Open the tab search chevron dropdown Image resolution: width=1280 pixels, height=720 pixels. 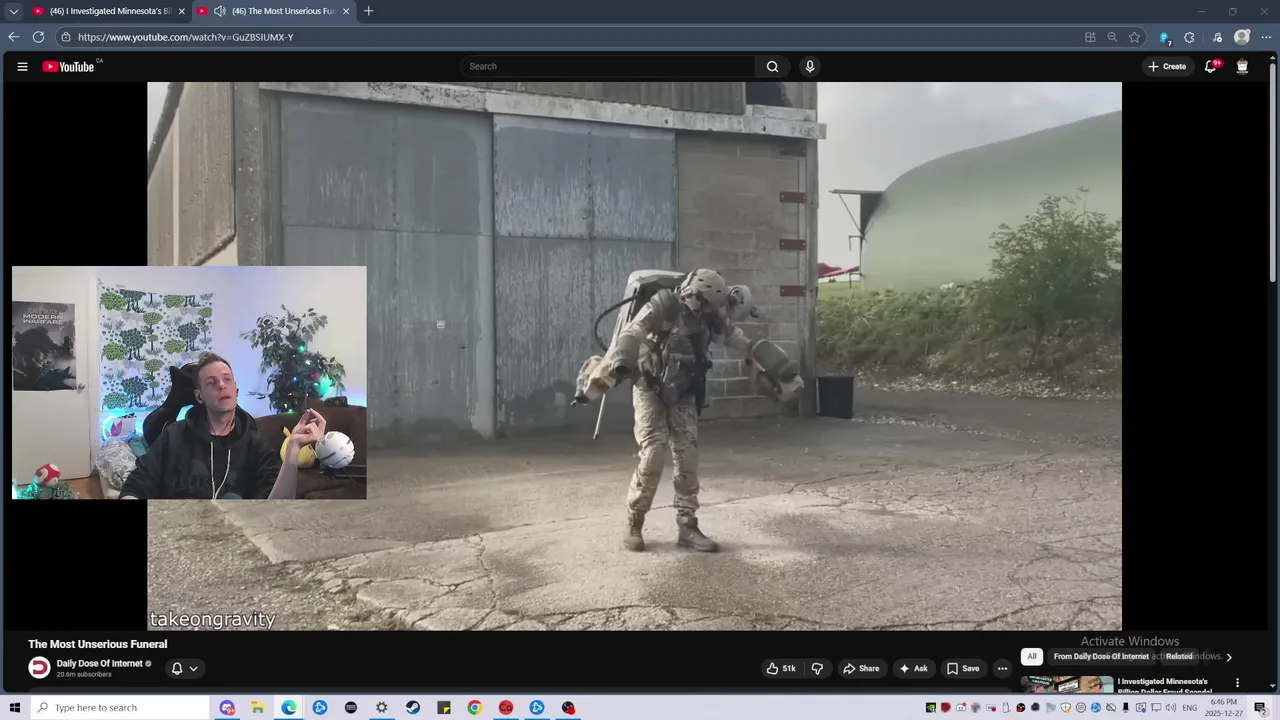coord(14,11)
